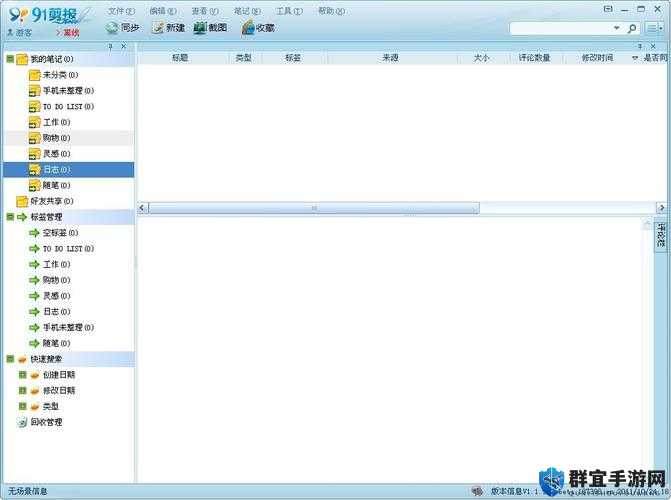
Task: Collapse the 快速搜索 section
Action: coord(10,359)
